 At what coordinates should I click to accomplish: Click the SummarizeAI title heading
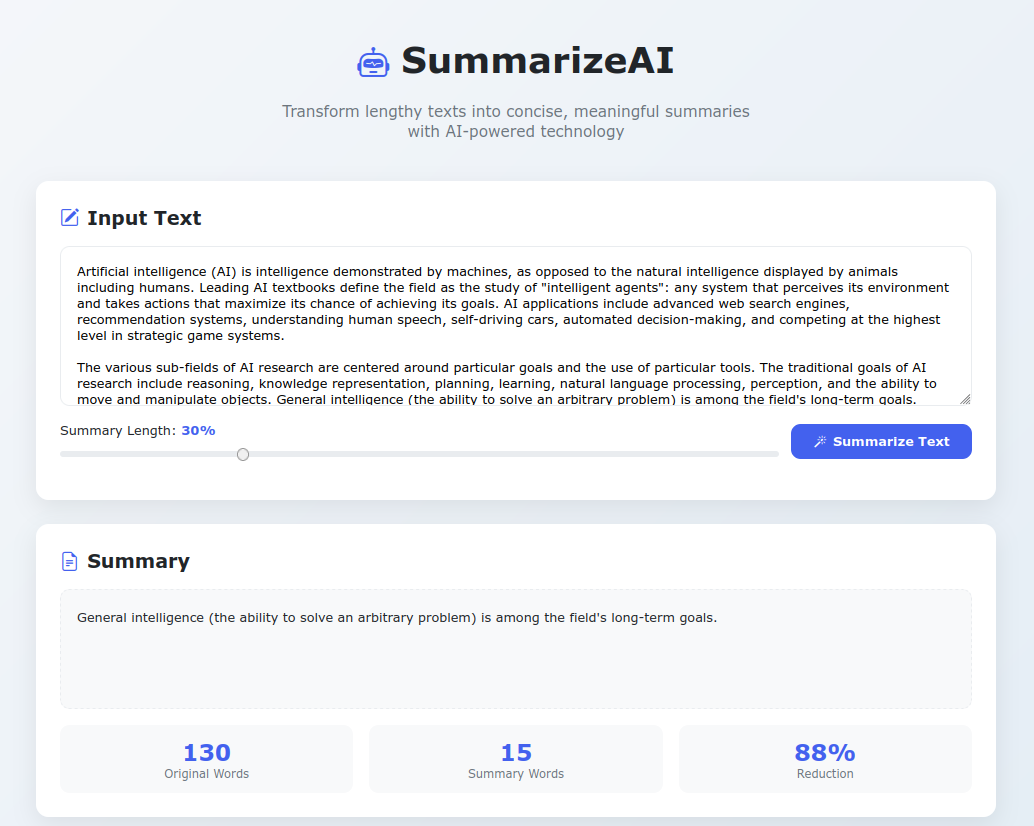click(x=537, y=61)
